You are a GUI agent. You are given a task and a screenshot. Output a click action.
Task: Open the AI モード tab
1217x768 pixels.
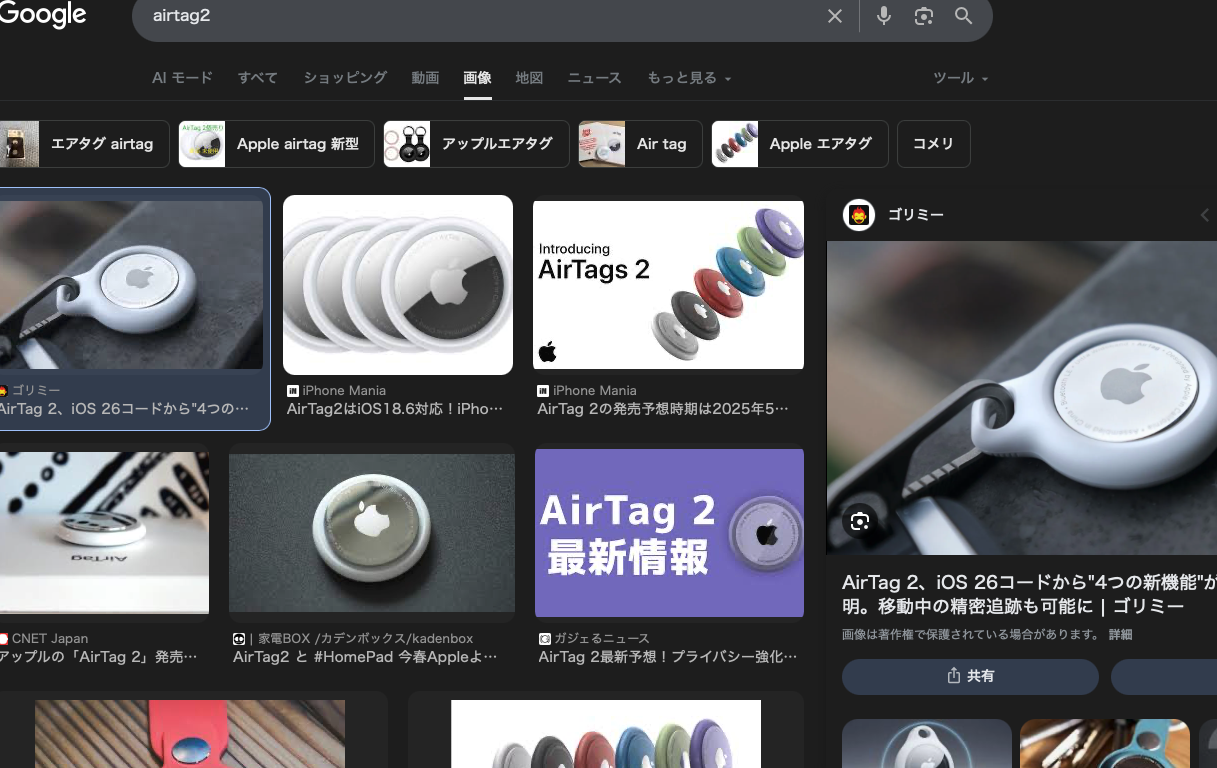tap(182, 78)
